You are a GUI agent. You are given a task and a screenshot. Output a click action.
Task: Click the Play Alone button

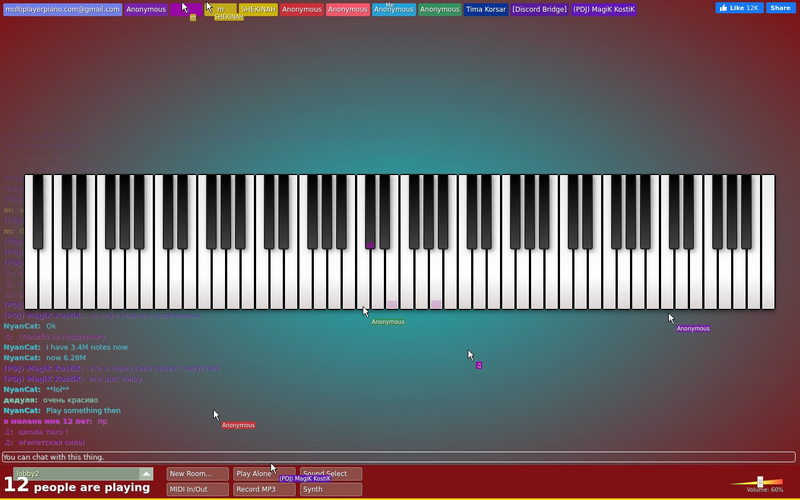point(264,474)
